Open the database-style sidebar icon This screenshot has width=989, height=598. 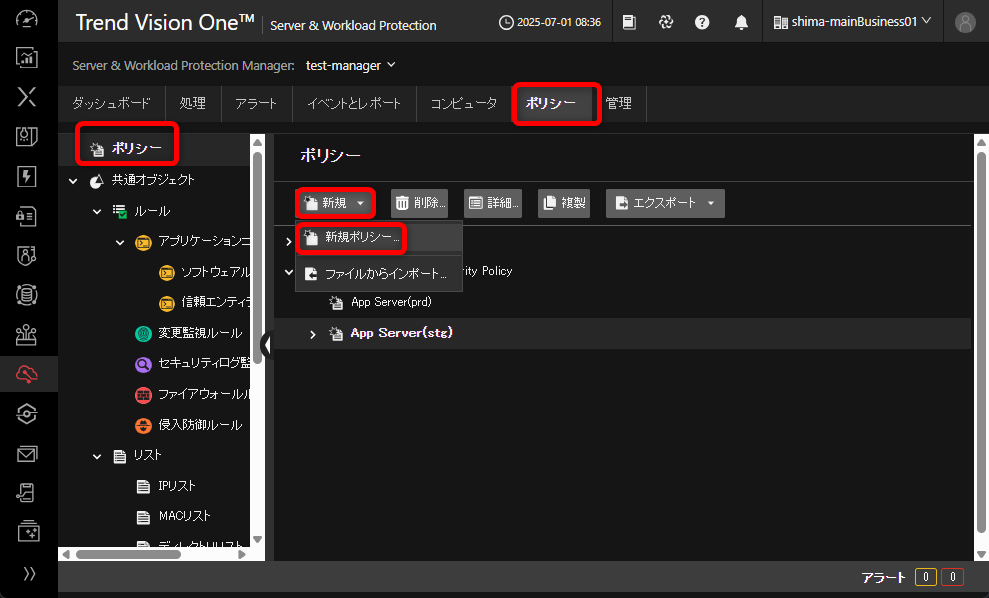point(26,295)
